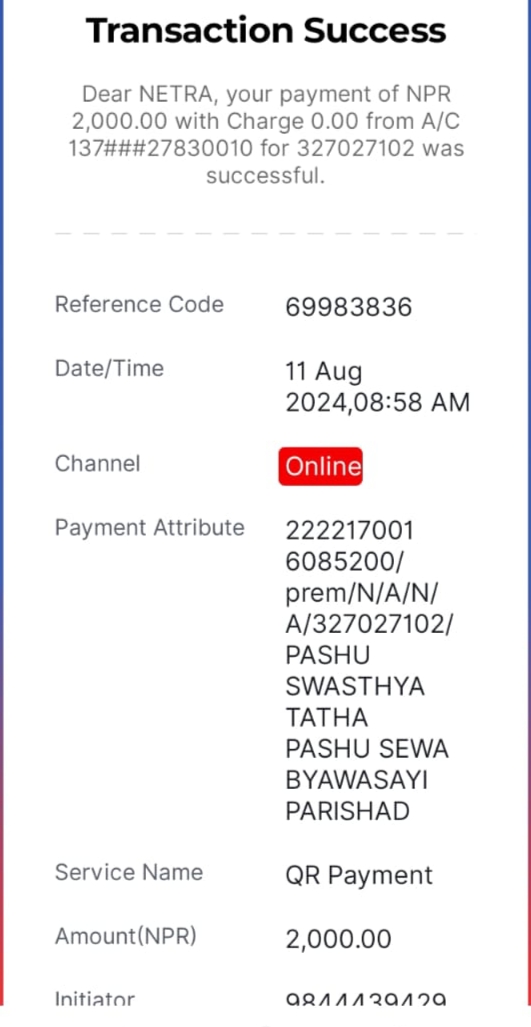The width and height of the screenshot is (531, 1027).
Task: Select the BYAWASAYI PARISHAD text
Action: [357, 796]
